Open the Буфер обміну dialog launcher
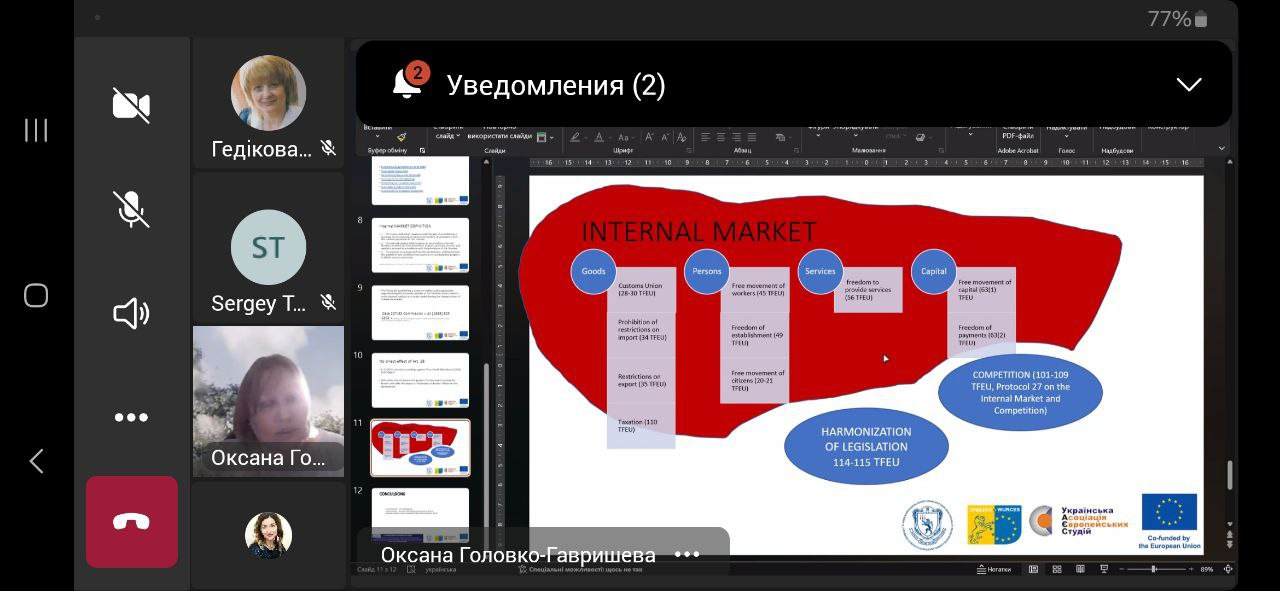1280x591 pixels. point(422,151)
